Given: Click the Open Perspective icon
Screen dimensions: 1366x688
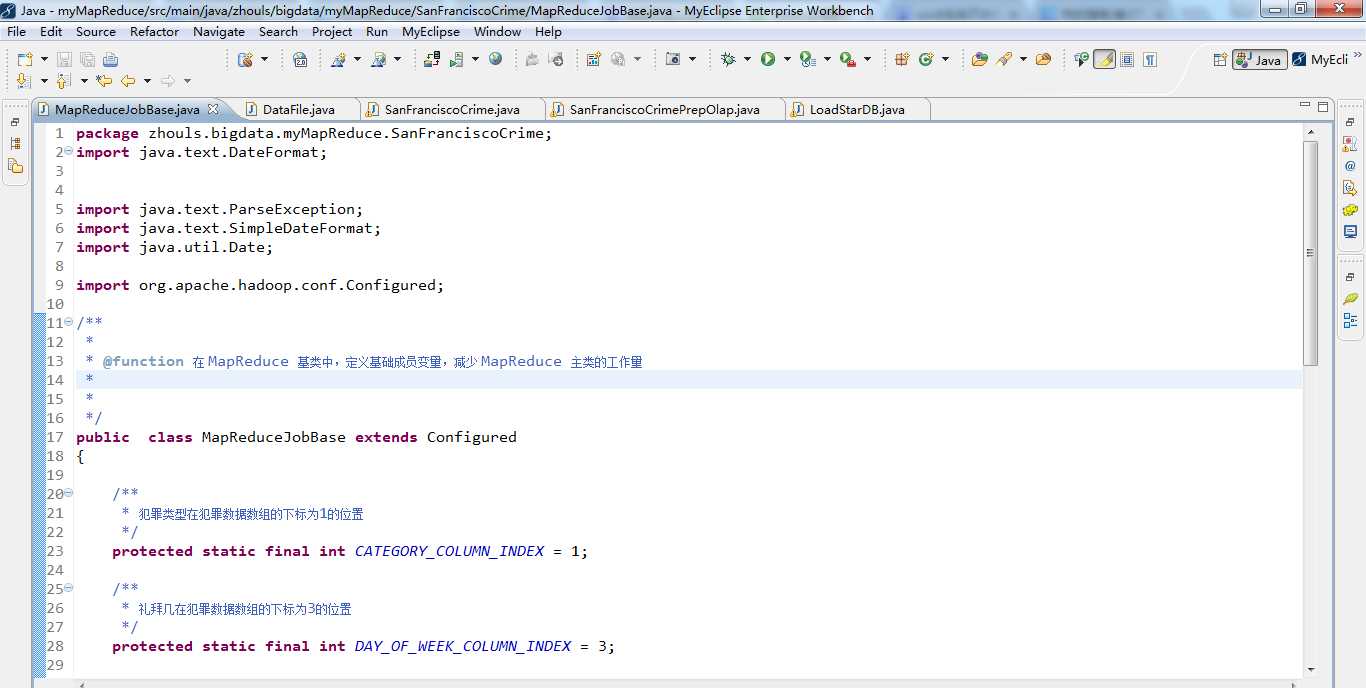Looking at the screenshot, I should [1220, 60].
